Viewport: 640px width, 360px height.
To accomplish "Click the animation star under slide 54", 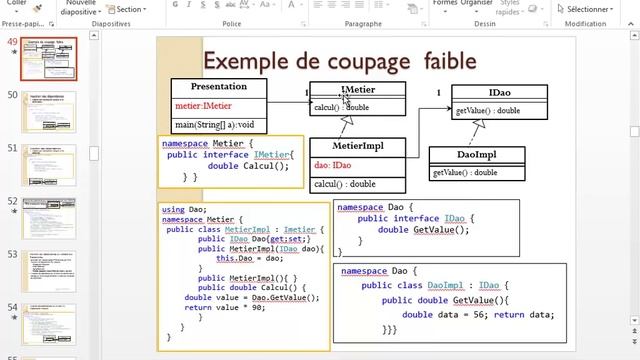I will coord(14,317).
